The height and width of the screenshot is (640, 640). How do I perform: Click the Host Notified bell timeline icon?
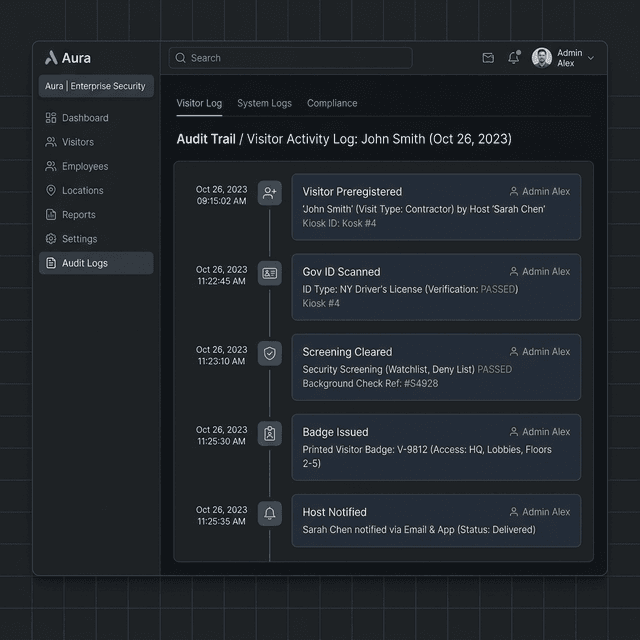tap(269, 513)
